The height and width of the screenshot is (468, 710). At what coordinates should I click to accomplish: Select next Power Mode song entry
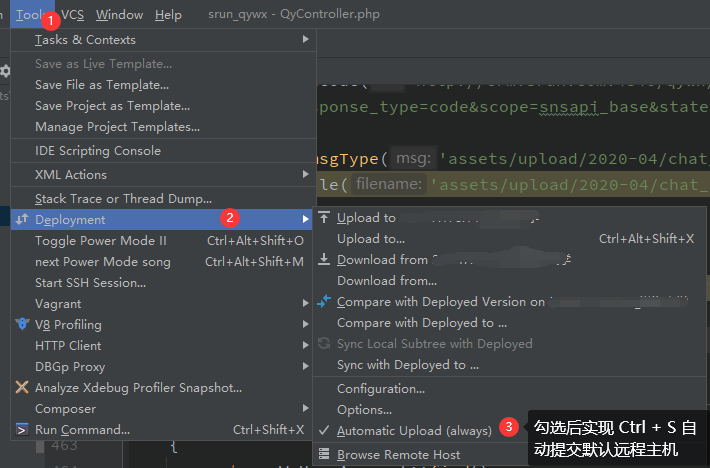pyautogui.click(x=163, y=262)
